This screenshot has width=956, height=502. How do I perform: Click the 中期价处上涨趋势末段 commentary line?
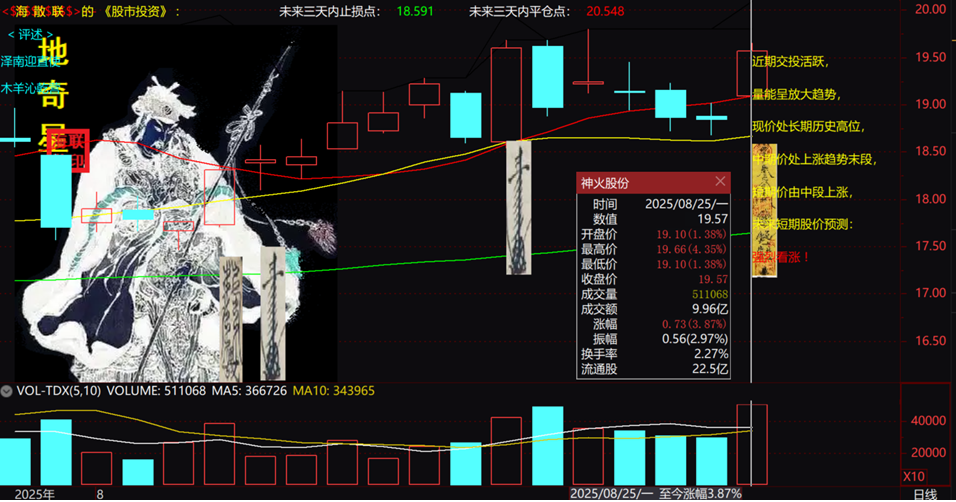coord(815,159)
